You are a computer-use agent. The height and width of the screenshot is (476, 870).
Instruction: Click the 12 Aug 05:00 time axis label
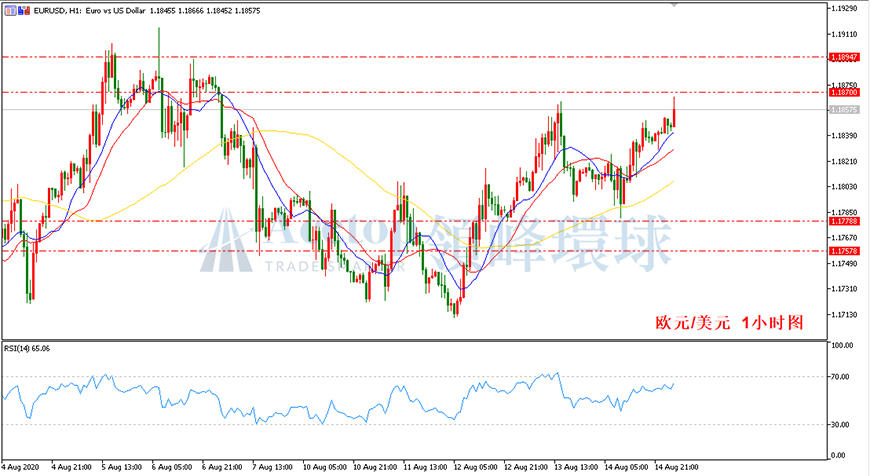(x=476, y=467)
